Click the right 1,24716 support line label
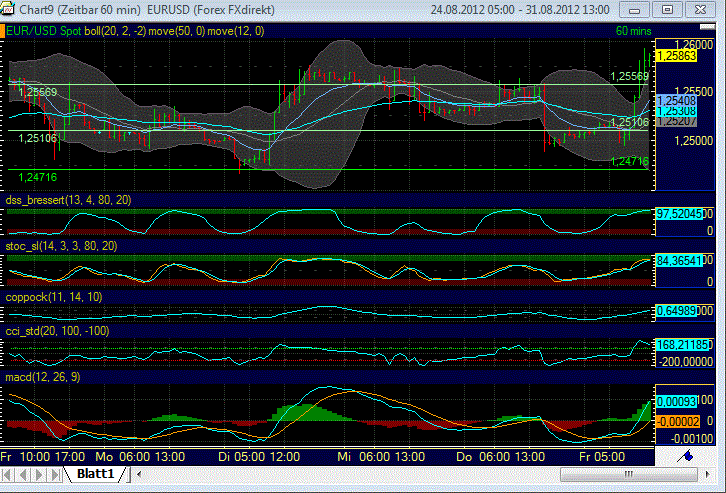 [630, 161]
